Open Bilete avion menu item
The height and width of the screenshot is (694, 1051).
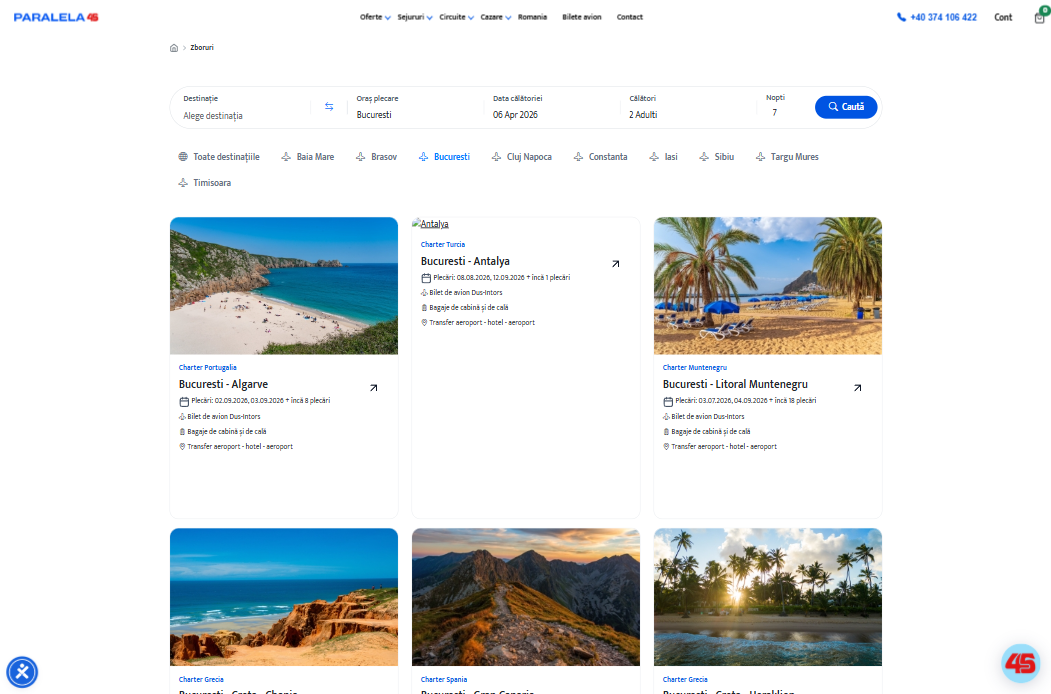(x=582, y=17)
